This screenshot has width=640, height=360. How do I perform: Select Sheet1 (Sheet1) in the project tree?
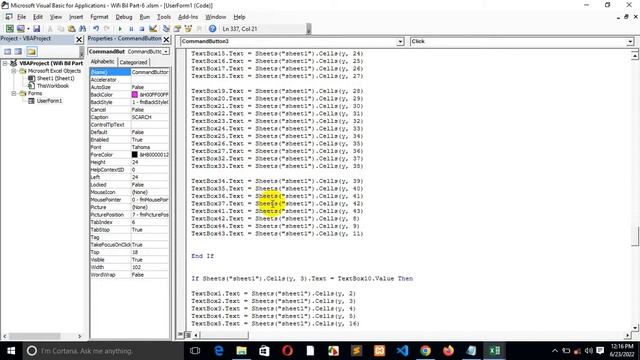point(56,78)
